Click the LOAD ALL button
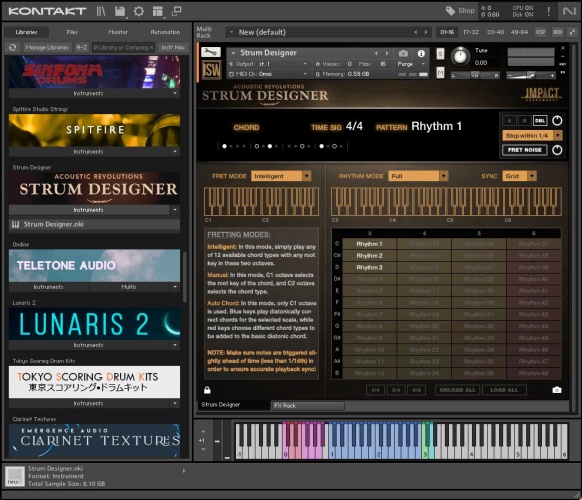 [x=504, y=390]
